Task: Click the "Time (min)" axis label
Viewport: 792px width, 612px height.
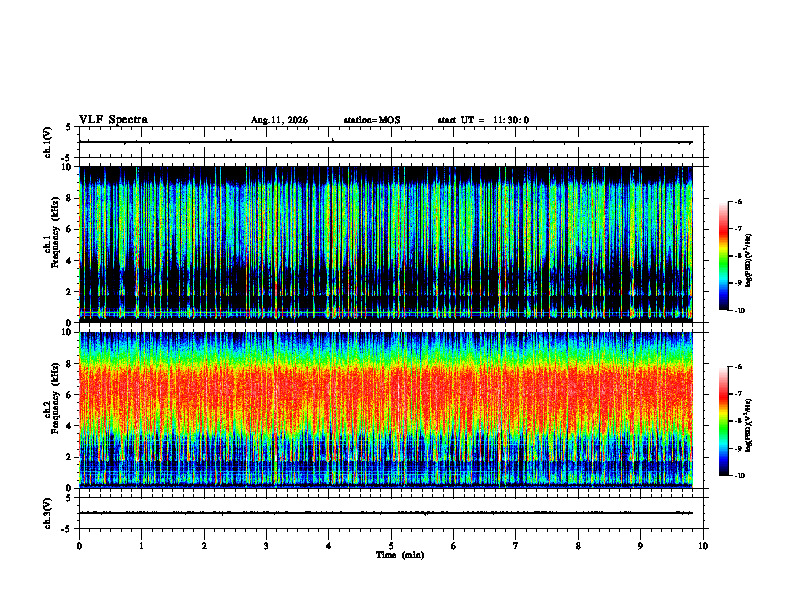Action: [x=400, y=555]
